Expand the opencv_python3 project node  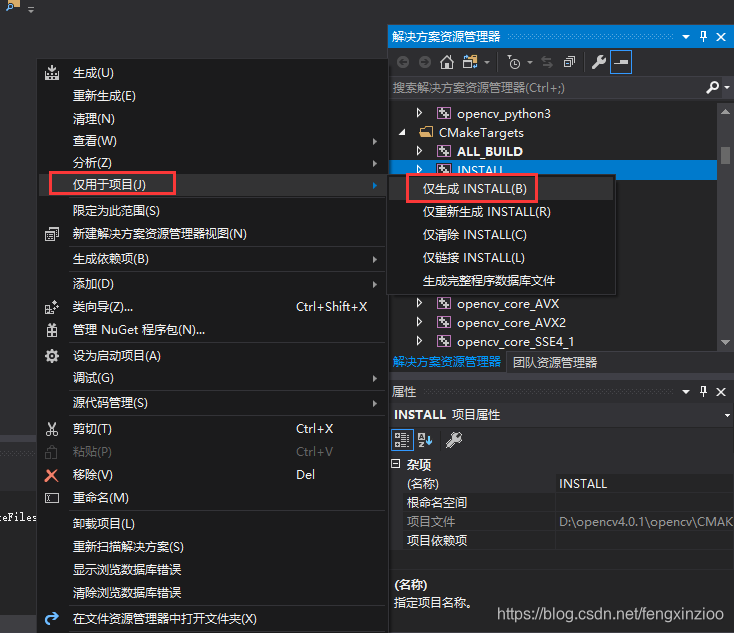419,113
